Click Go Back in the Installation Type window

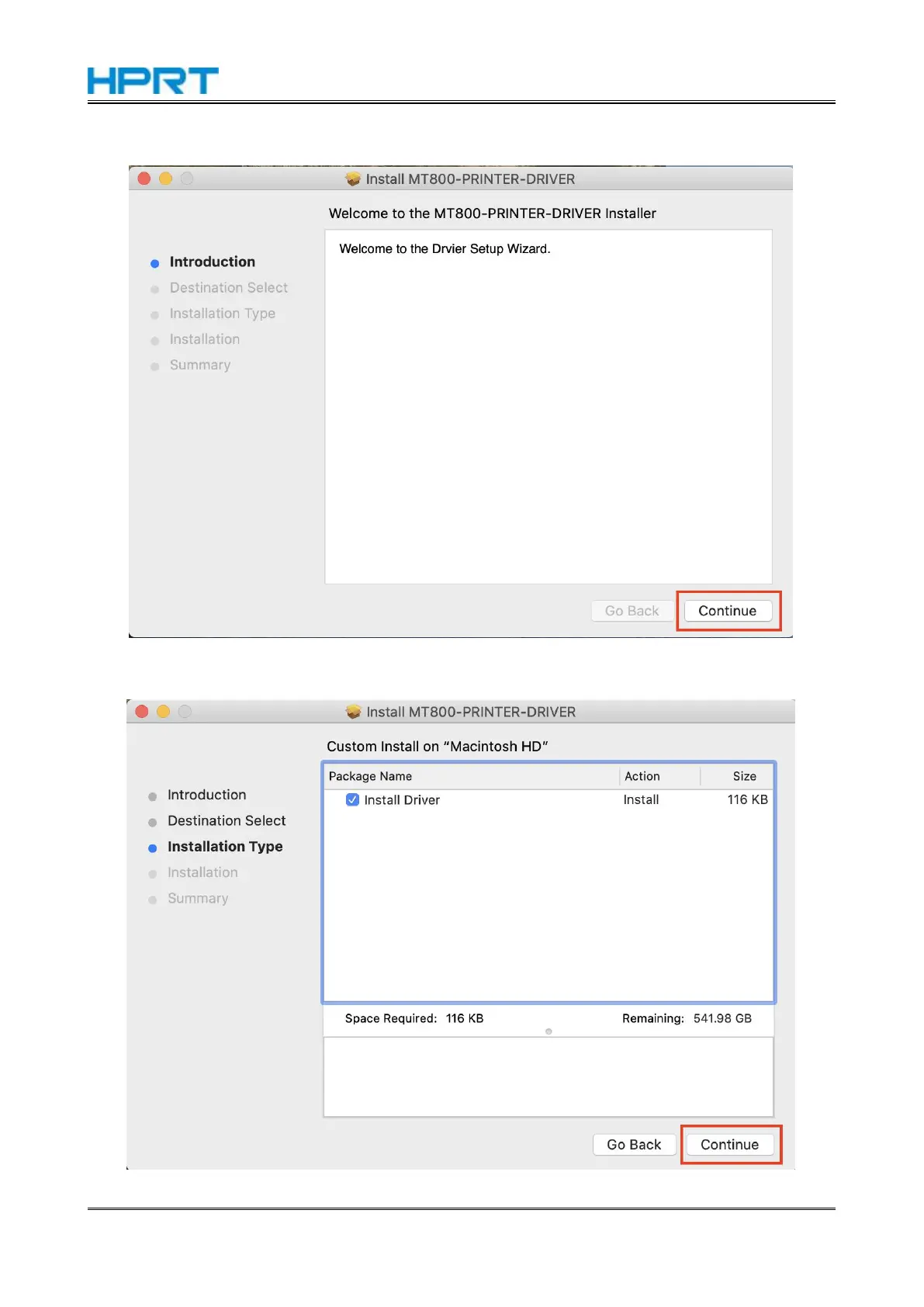coord(634,1145)
